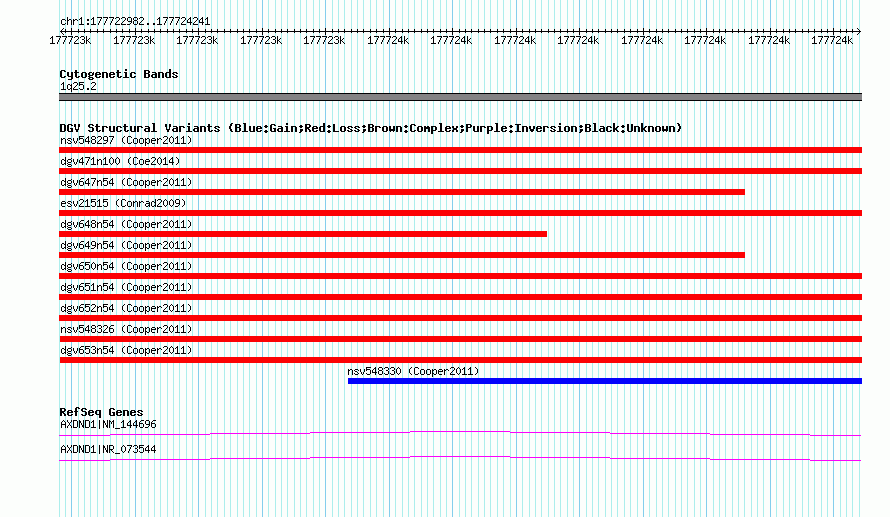Click the red bar under nsv548297

pos(460,150)
